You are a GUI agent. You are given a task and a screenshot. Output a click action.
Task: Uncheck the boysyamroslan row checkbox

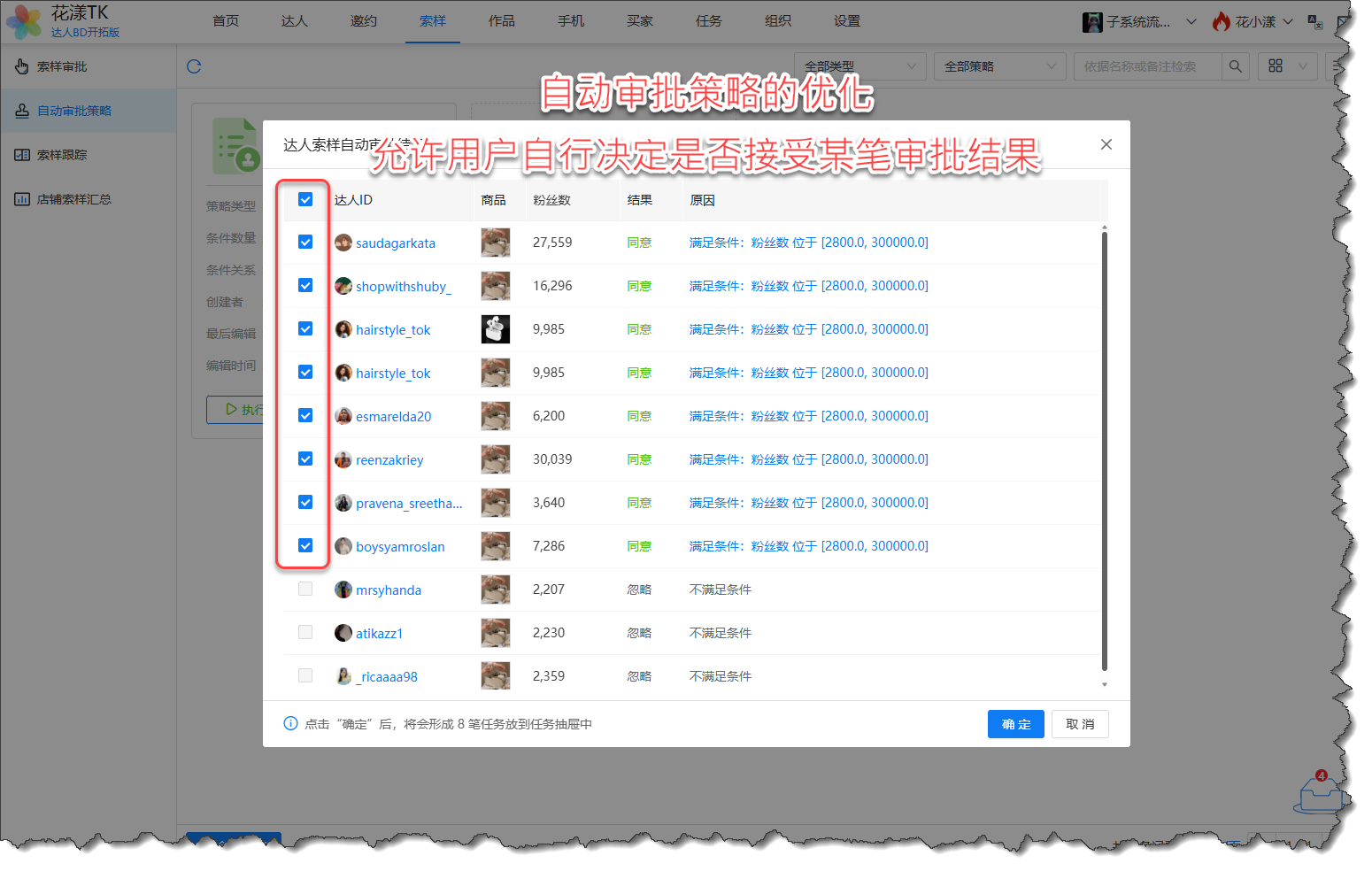[x=305, y=546]
